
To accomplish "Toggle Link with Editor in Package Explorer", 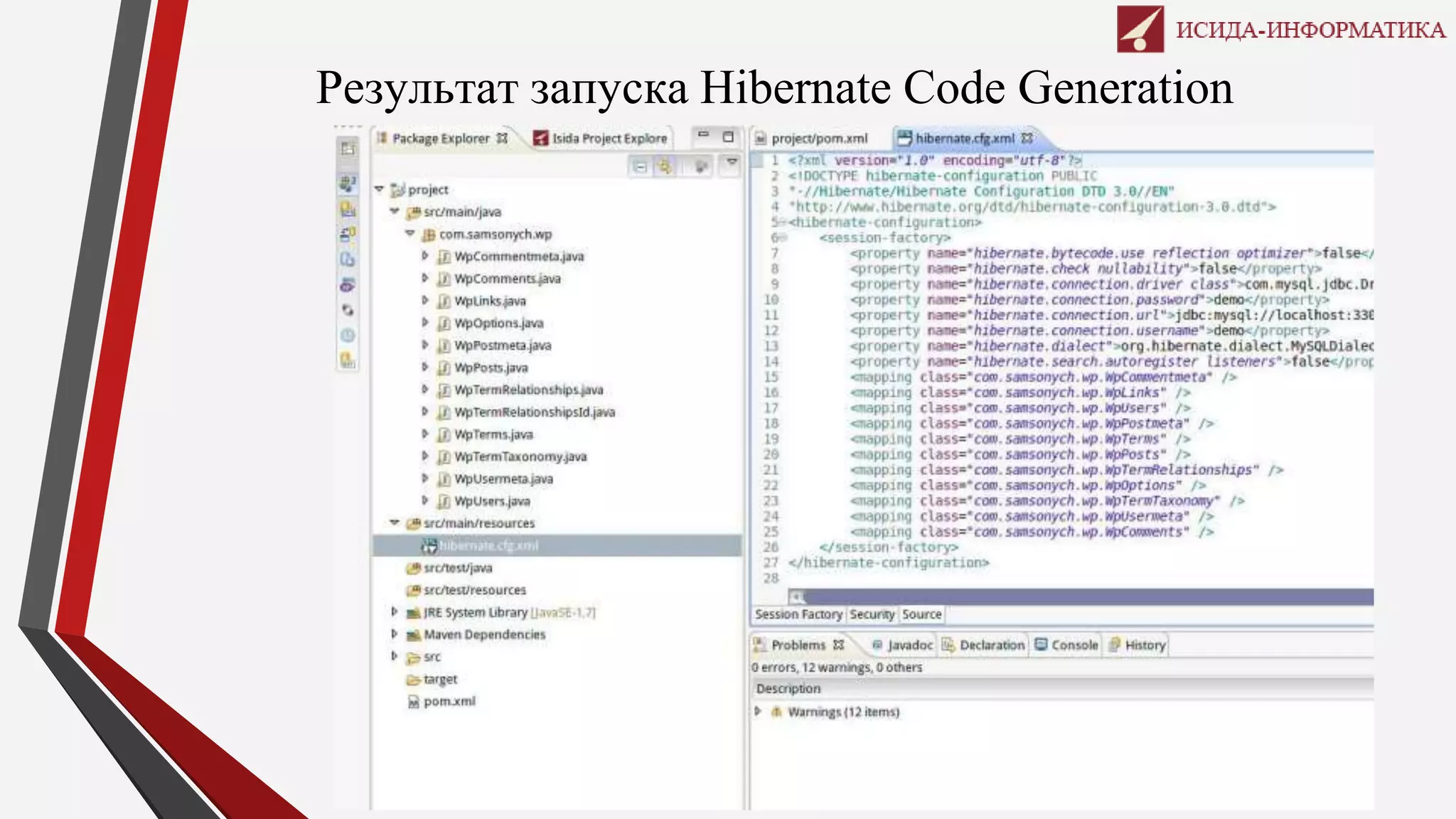I will [665, 166].
